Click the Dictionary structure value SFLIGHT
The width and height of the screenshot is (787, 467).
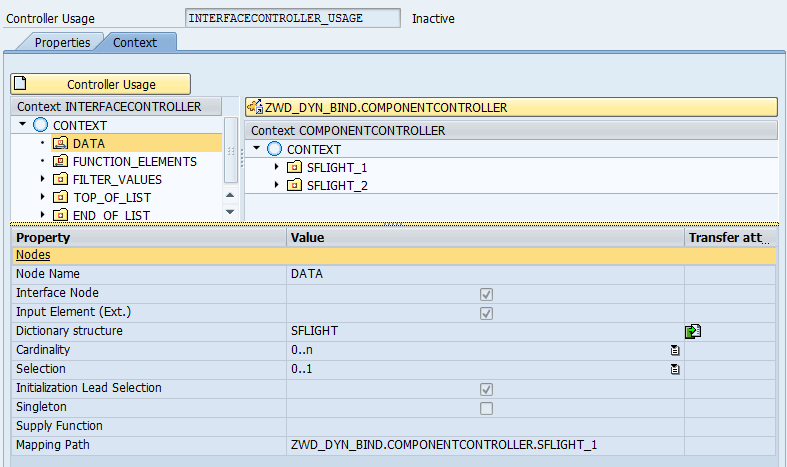point(314,331)
